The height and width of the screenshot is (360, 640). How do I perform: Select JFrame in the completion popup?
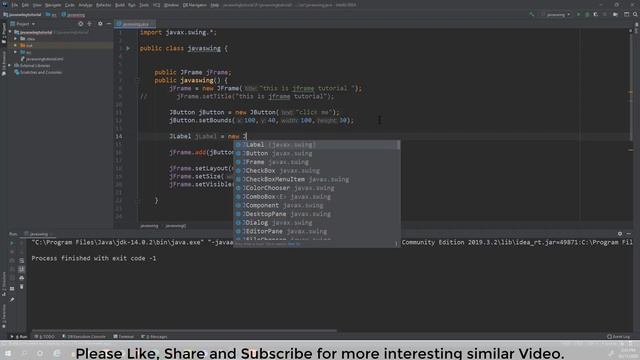point(316,162)
